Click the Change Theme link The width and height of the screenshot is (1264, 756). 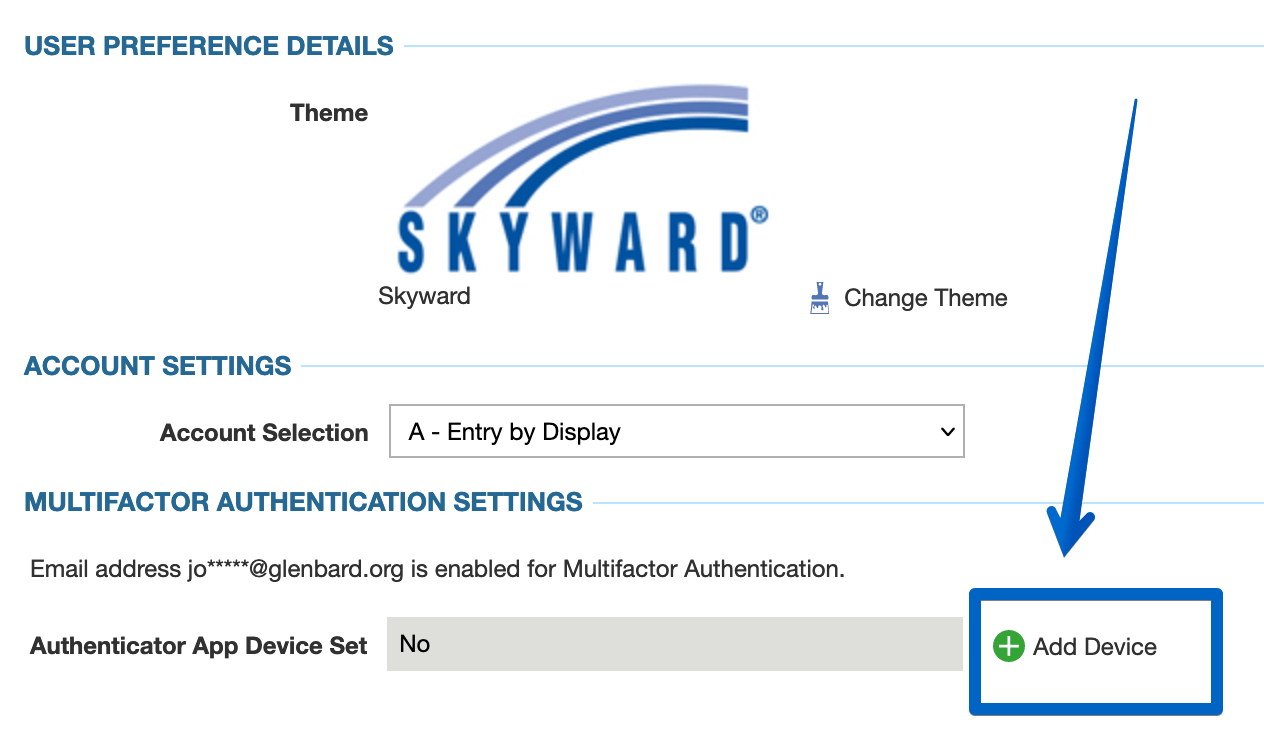pos(925,297)
